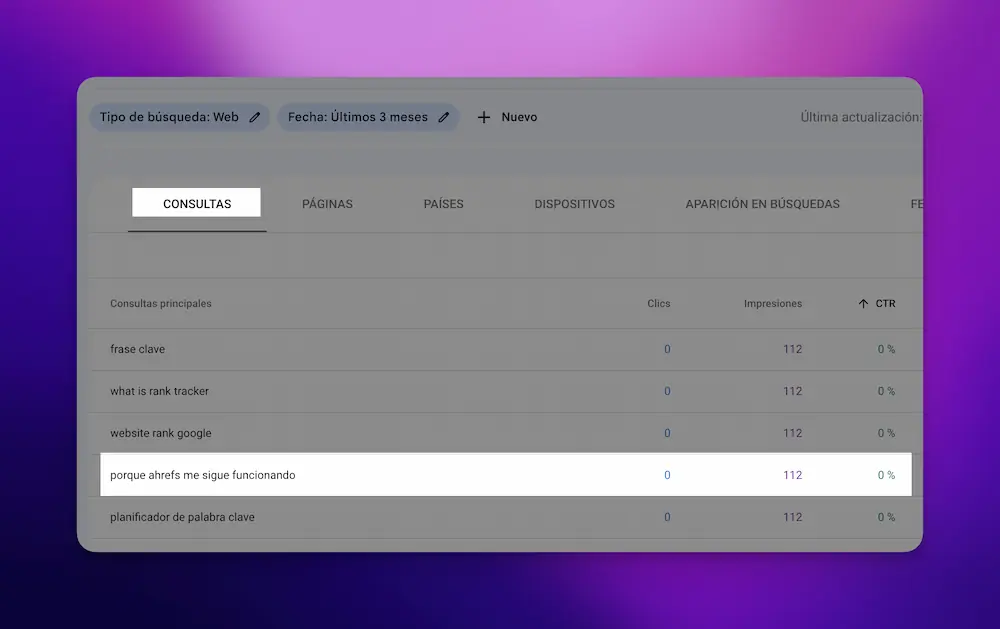Image resolution: width=1000 pixels, height=629 pixels.
Task: Switch to the PÁGINAS tab
Action: 327,204
